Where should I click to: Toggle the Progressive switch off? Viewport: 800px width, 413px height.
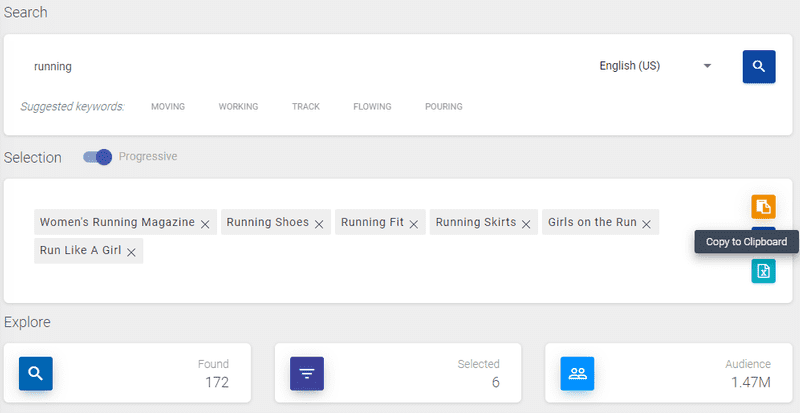click(97, 157)
